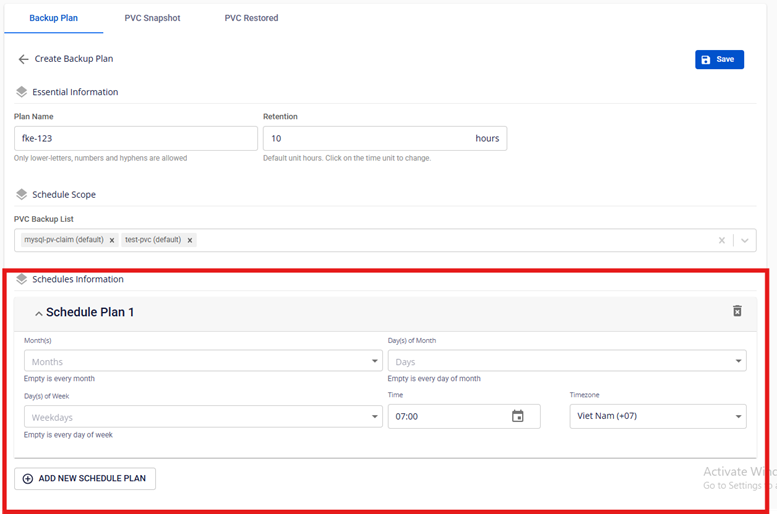The image size is (777, 514).
Task: Remove test-pvc chip from PVC list
Action: click(x=190, y=240)
